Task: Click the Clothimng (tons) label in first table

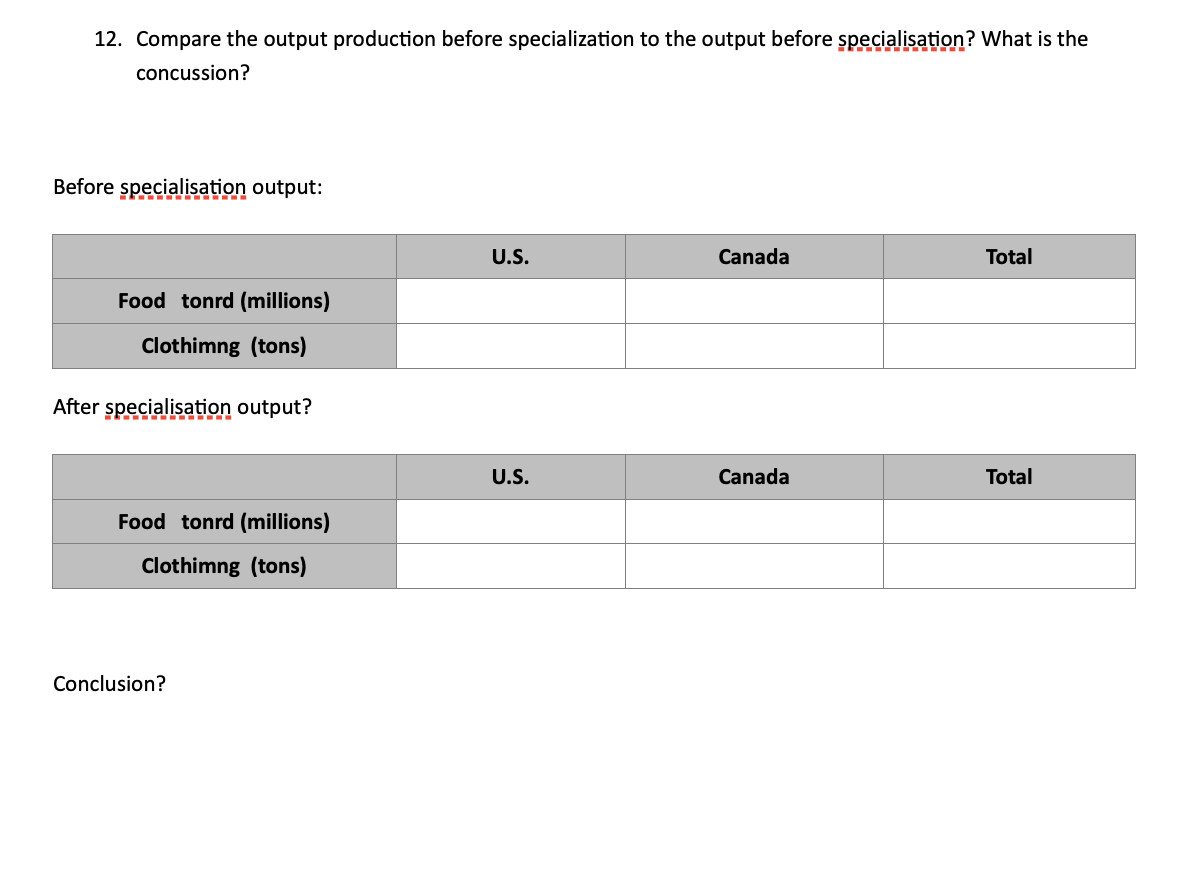Action: click(223, 345)
